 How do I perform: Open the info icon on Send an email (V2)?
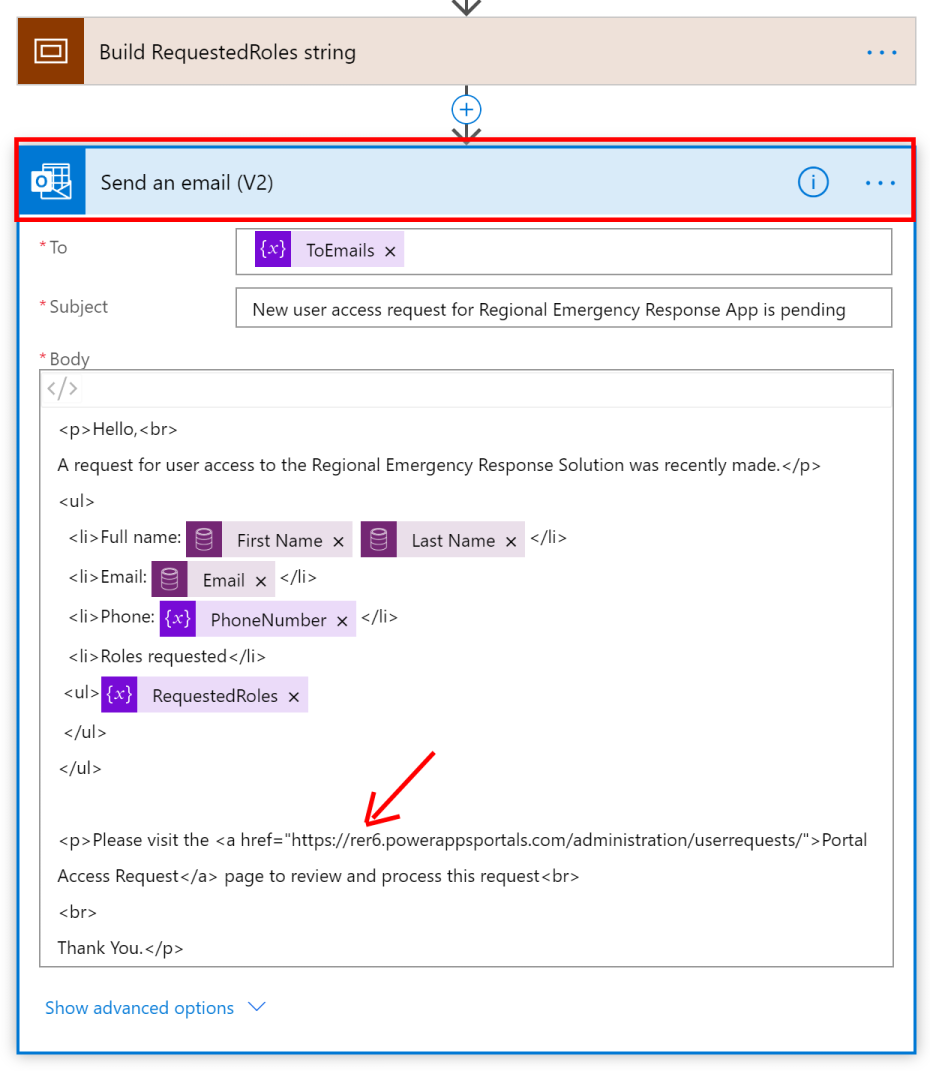813,182
